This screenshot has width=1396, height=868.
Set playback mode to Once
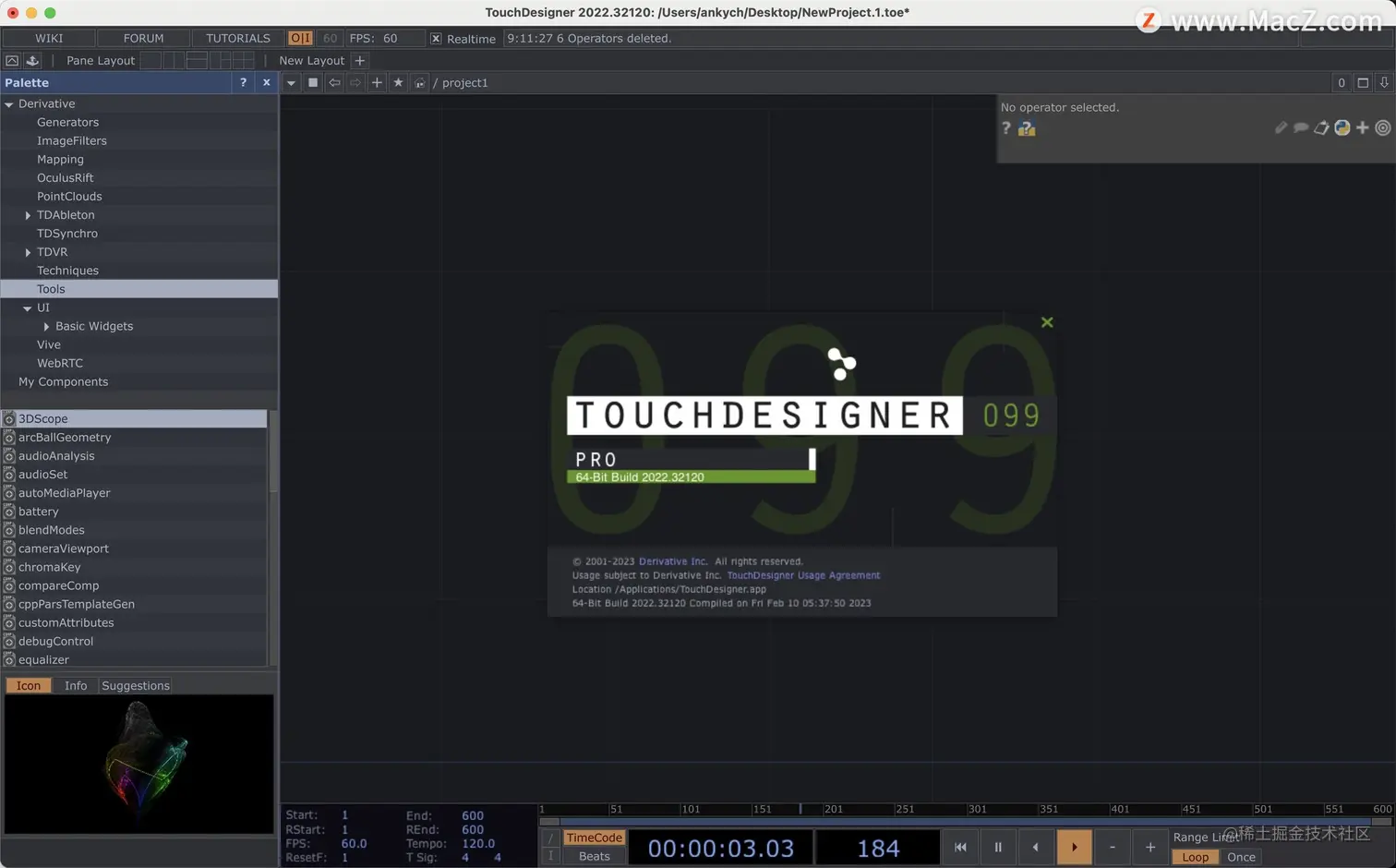(x=1241, y=857)
